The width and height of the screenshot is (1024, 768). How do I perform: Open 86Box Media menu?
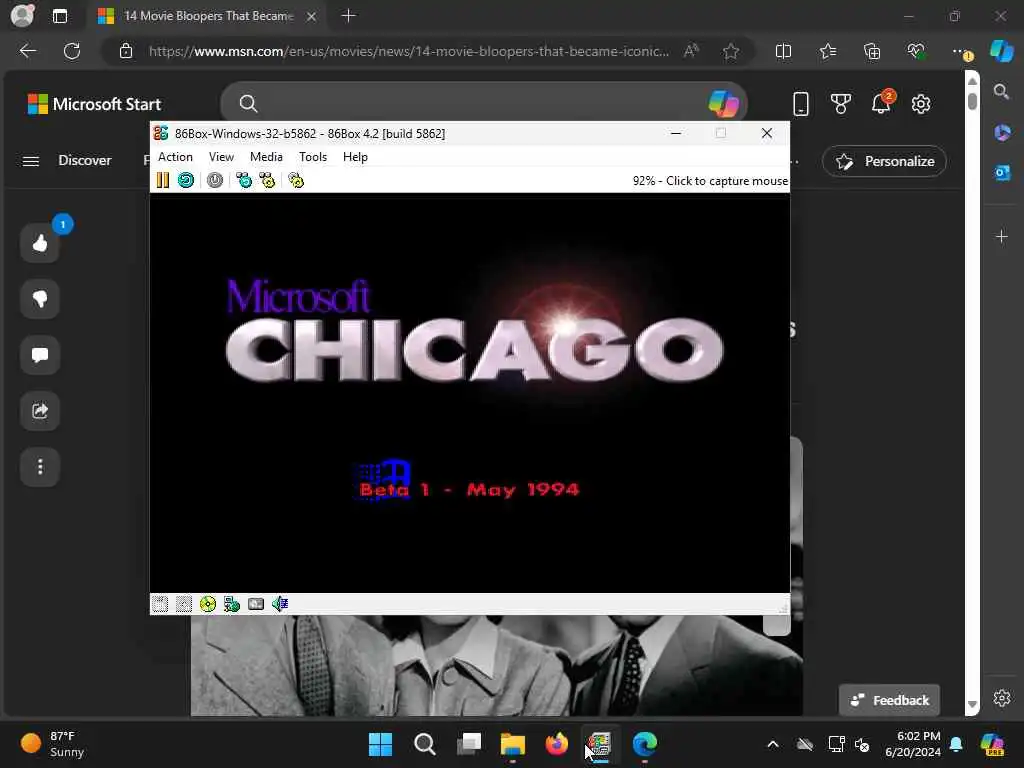tap(266, 157)
